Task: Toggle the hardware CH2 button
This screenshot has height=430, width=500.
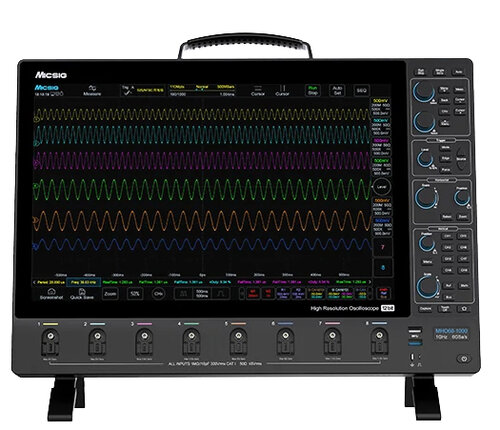Action: click(447, 247)
